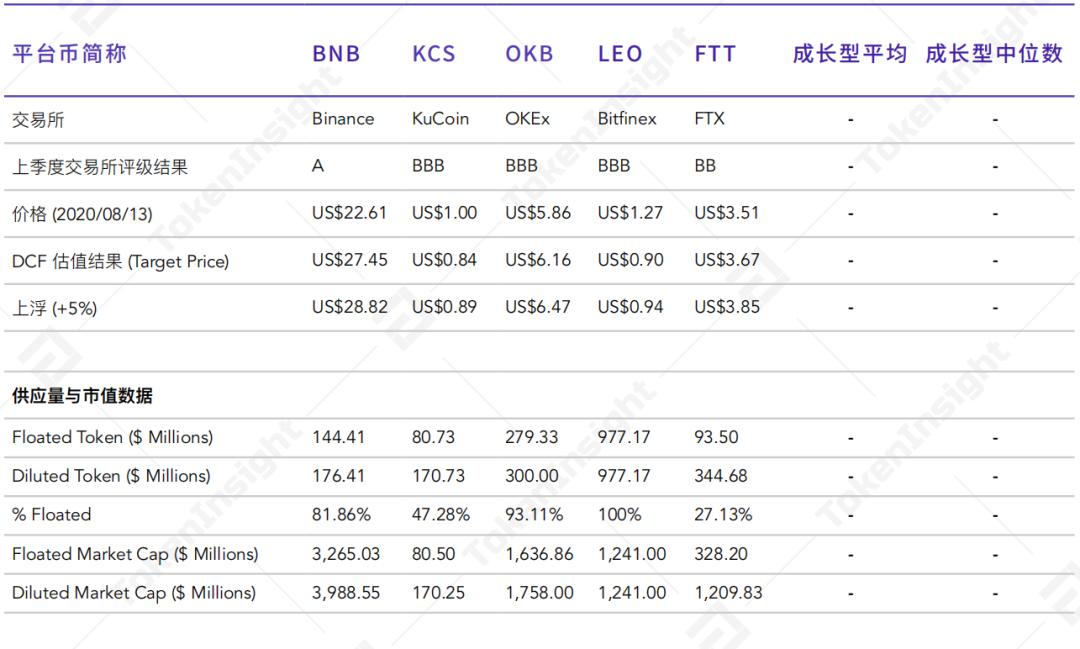The width and height of the screenshot is (1080, 649).
Task: Click the Floated Token ($ Millions) row label
Action: 112,437
